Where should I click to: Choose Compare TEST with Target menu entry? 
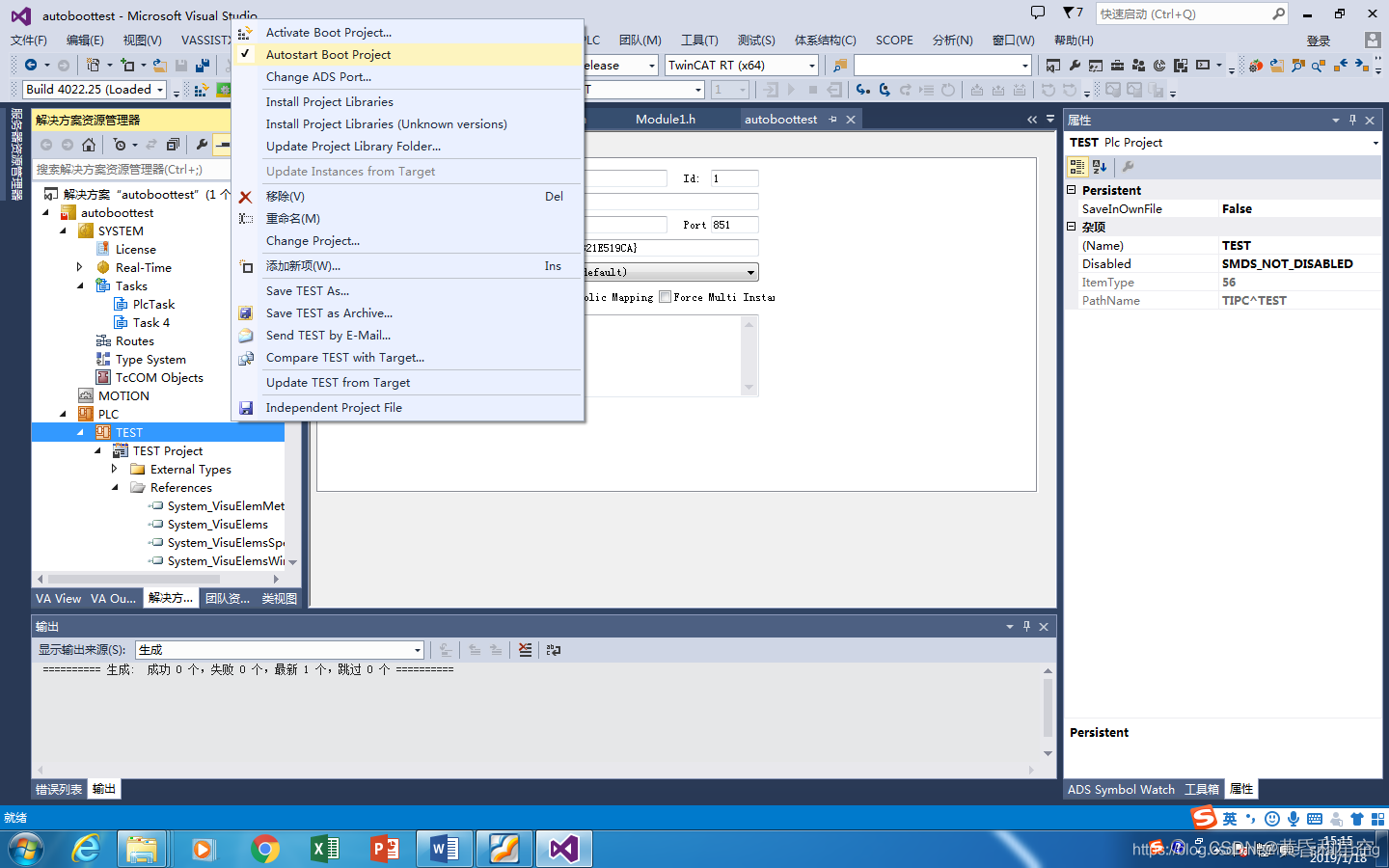tap(409, 357)
